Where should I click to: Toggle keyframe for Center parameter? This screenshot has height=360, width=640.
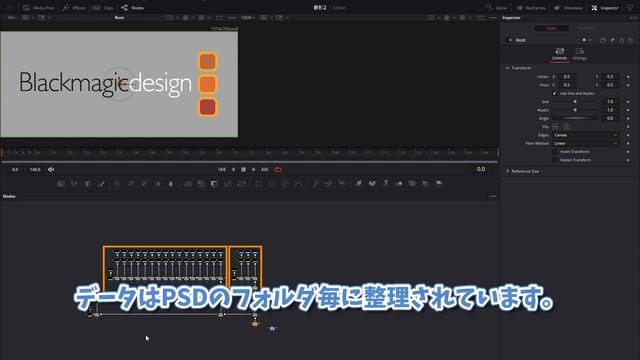628,77
